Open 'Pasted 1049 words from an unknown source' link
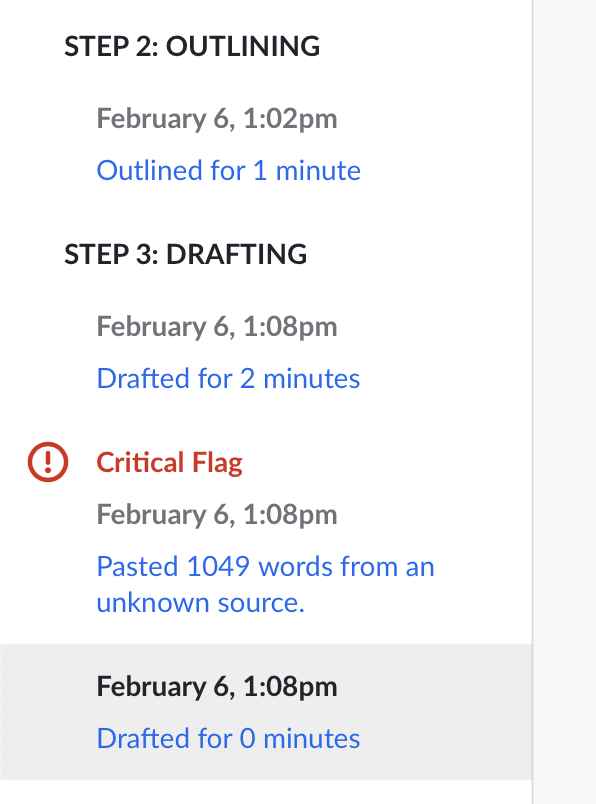596x804 pixels. tap(266, 584)
